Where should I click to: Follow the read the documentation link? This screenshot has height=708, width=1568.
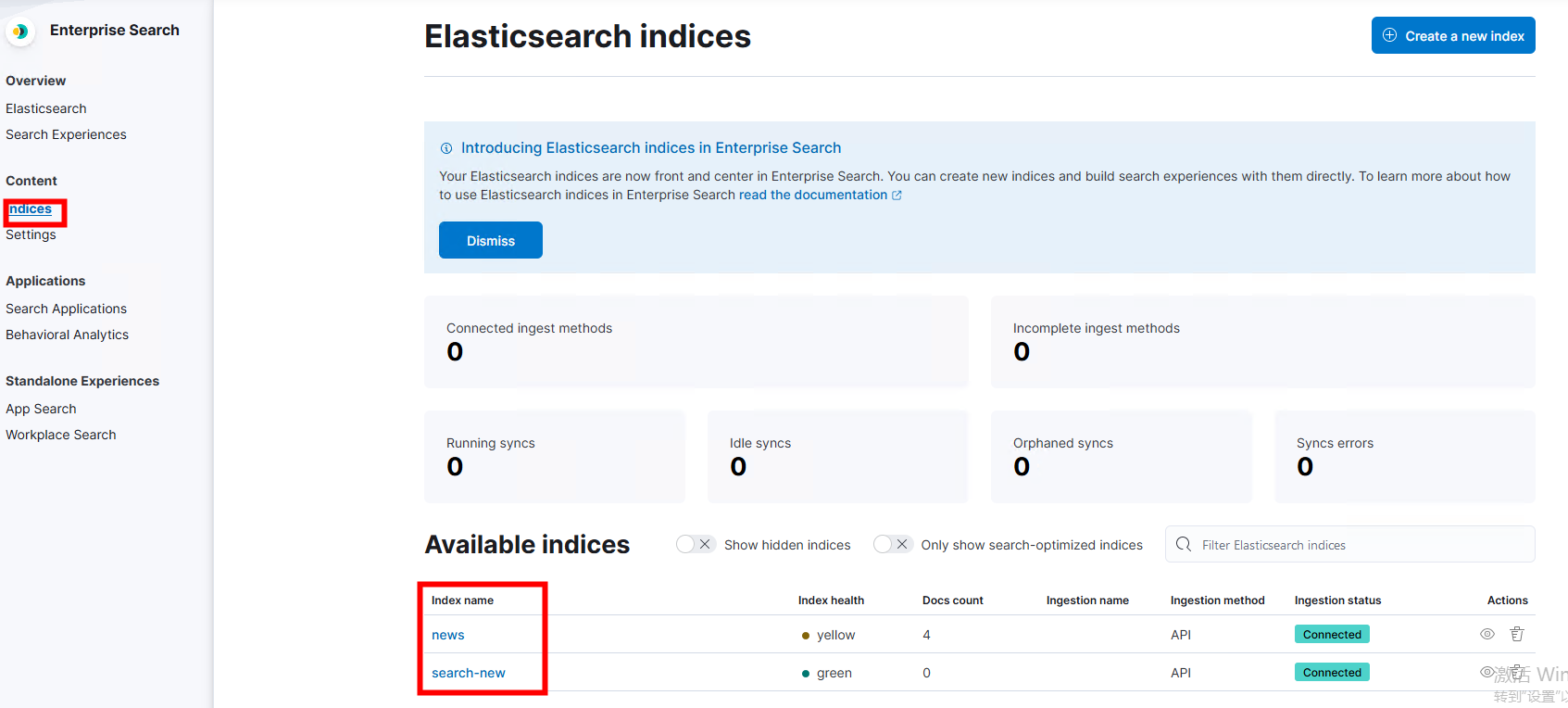813,195
